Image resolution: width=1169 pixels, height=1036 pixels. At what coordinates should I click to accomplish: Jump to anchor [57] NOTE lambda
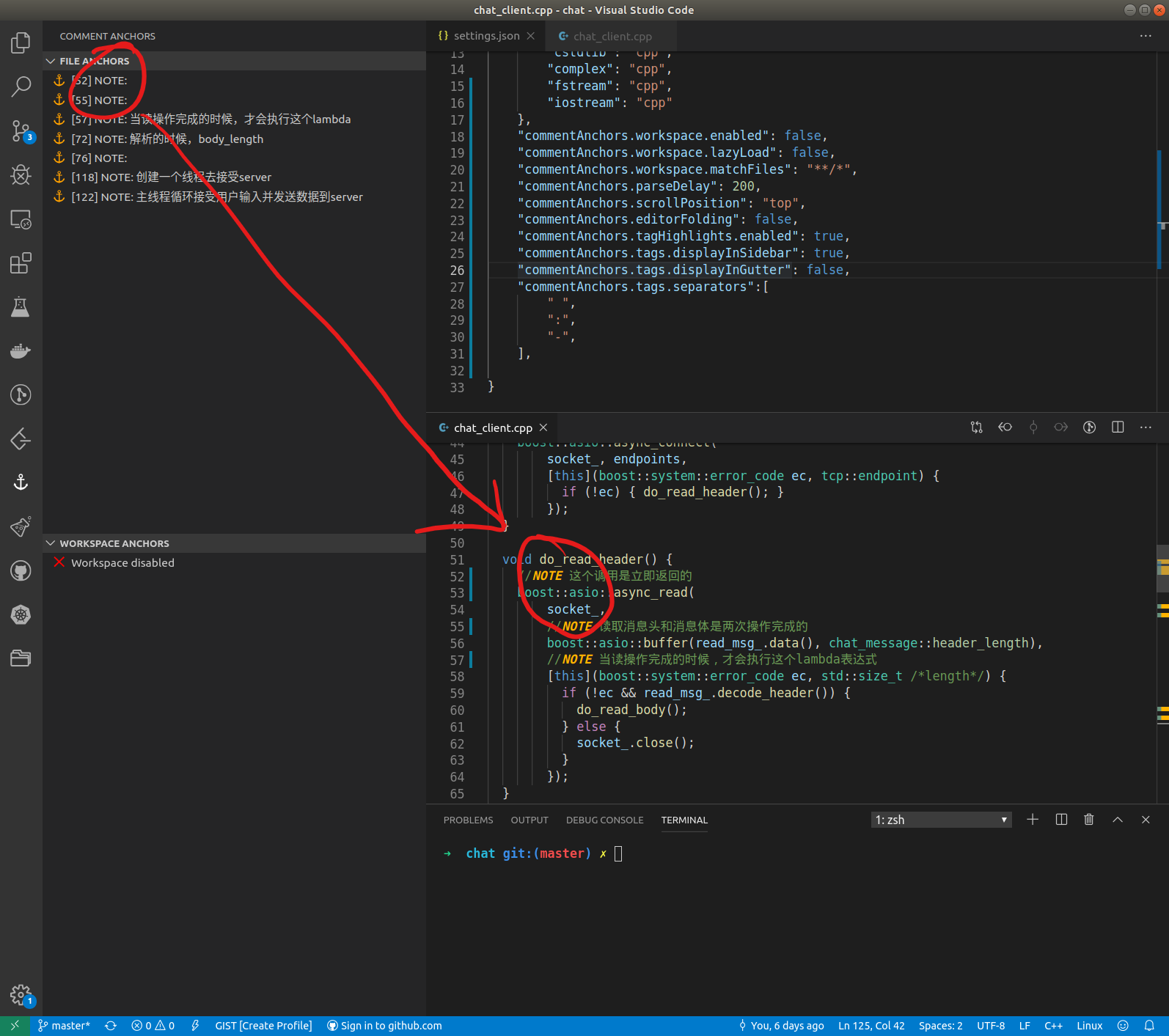235,119
